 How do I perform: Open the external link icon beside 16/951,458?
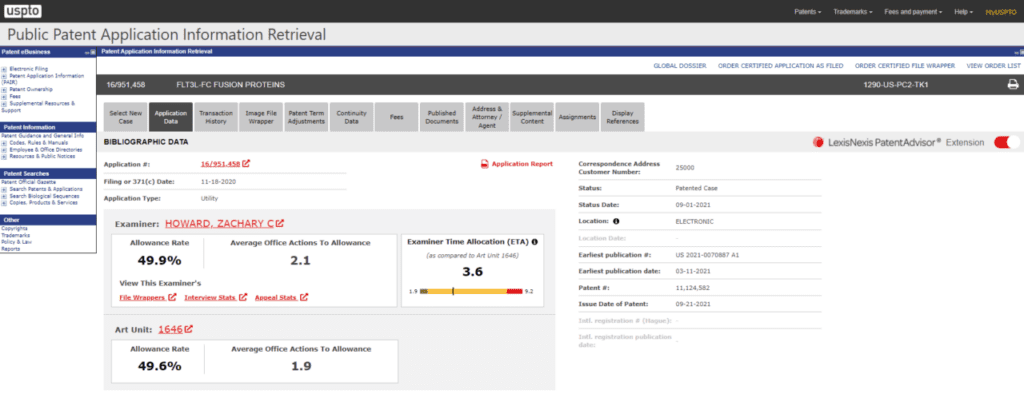click(246, 164)
